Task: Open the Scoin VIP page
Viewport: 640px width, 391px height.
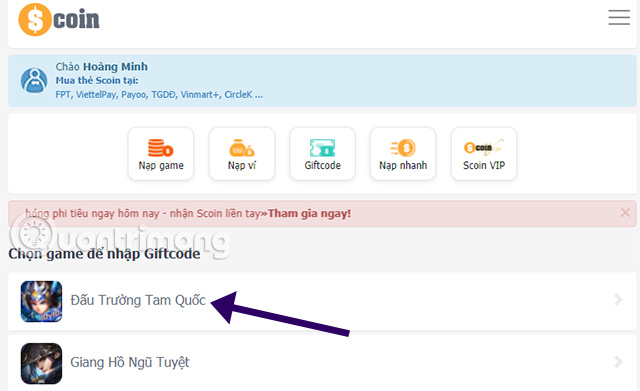Action: pos(484,153)
